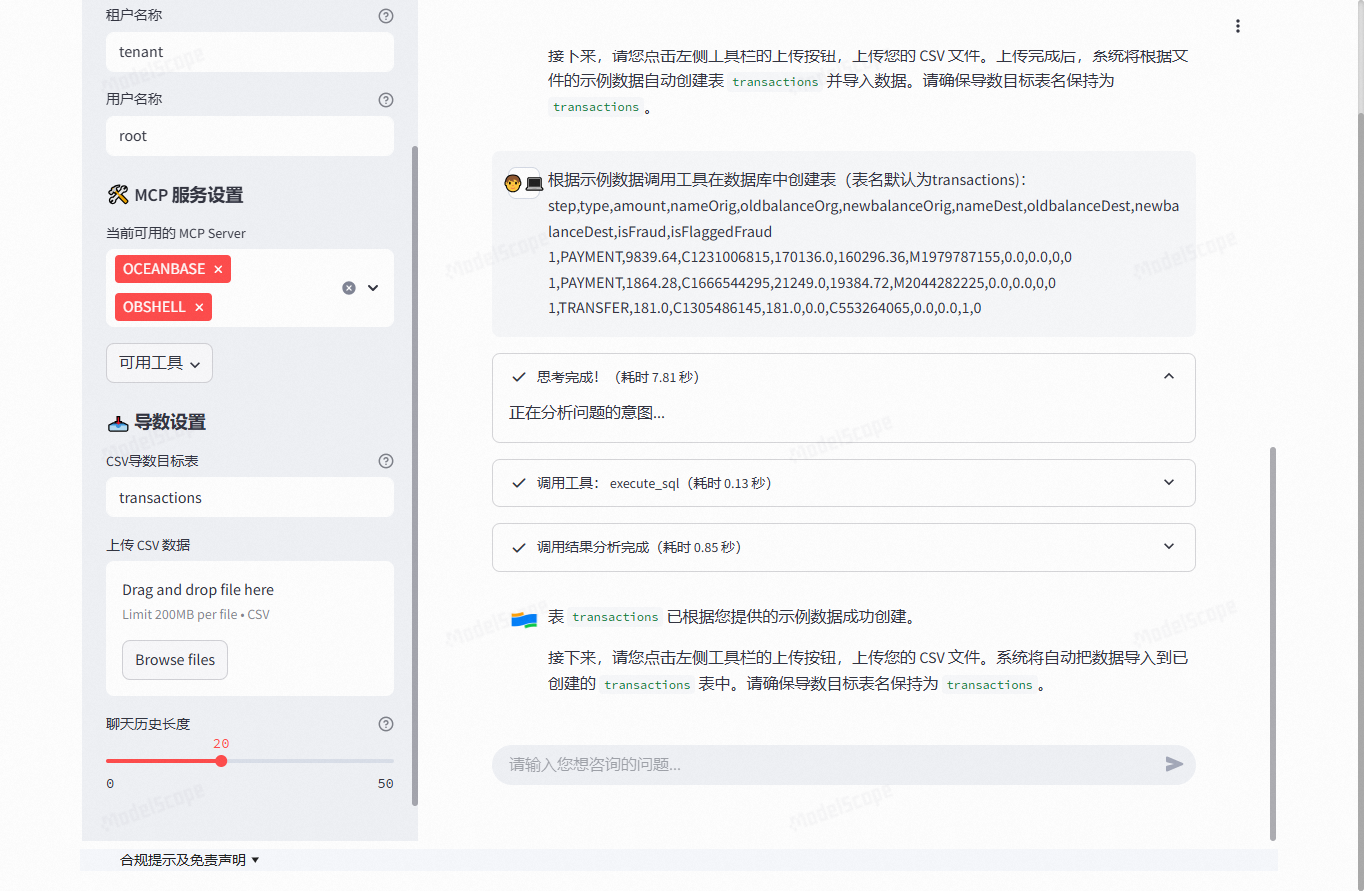
Task: Expand the execute_sql tool call details
Action: (1168, 482)
